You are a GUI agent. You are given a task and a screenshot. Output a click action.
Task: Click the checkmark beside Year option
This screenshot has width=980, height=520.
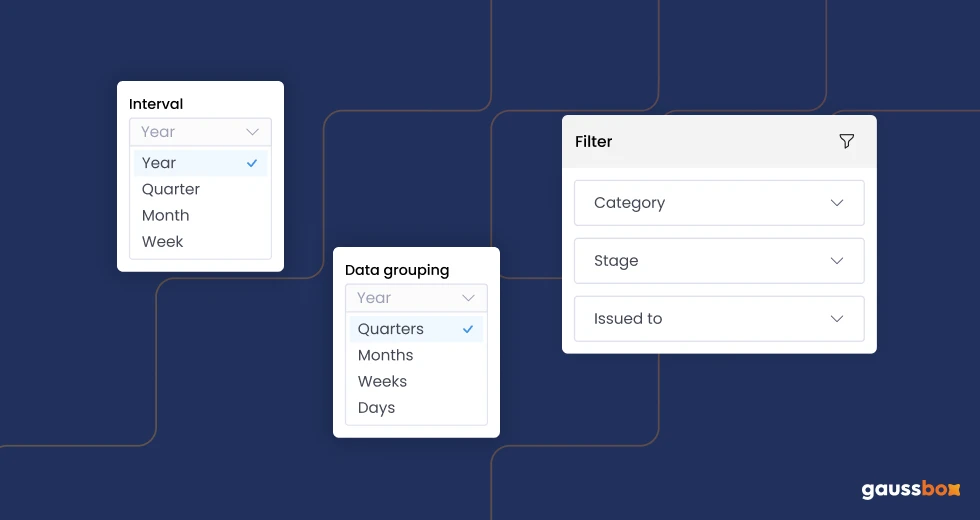pos(252,163)
